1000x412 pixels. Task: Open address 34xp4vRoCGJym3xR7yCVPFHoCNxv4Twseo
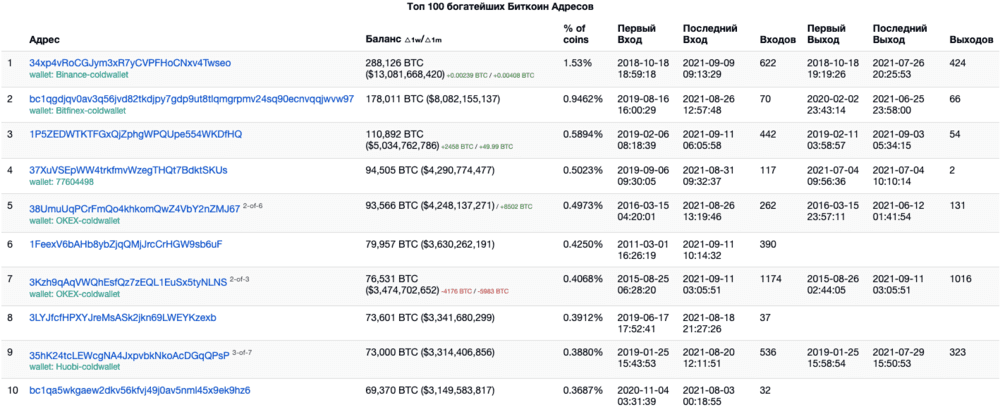pos(130,63)
